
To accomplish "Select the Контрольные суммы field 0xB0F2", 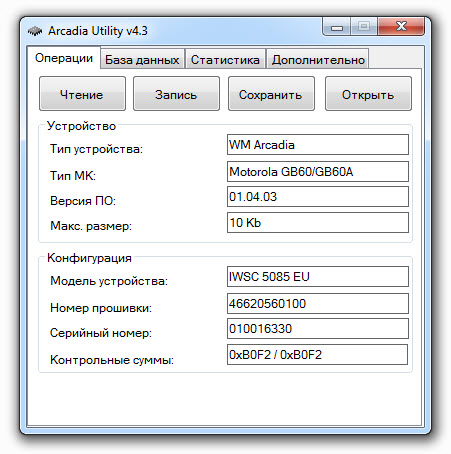I will click(x=317, y=355).
